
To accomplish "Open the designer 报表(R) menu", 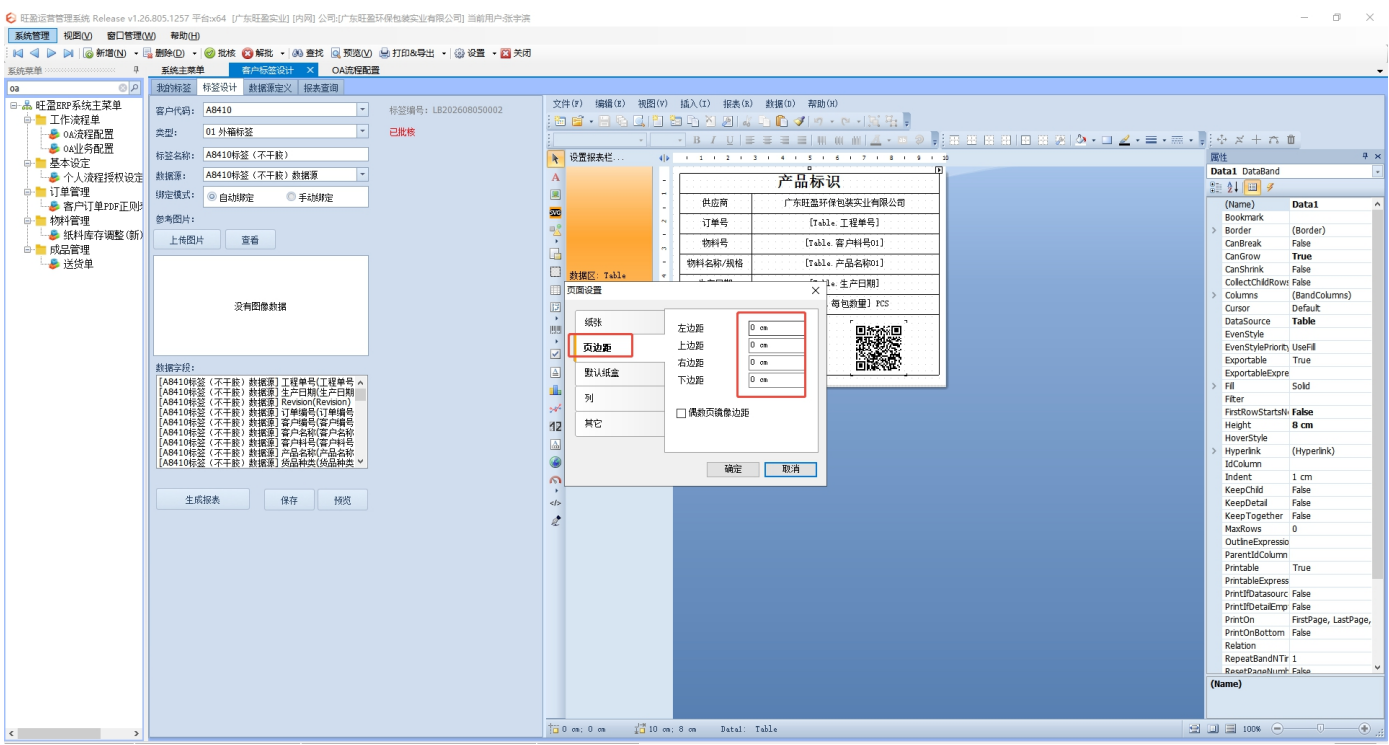I will 738,104.
